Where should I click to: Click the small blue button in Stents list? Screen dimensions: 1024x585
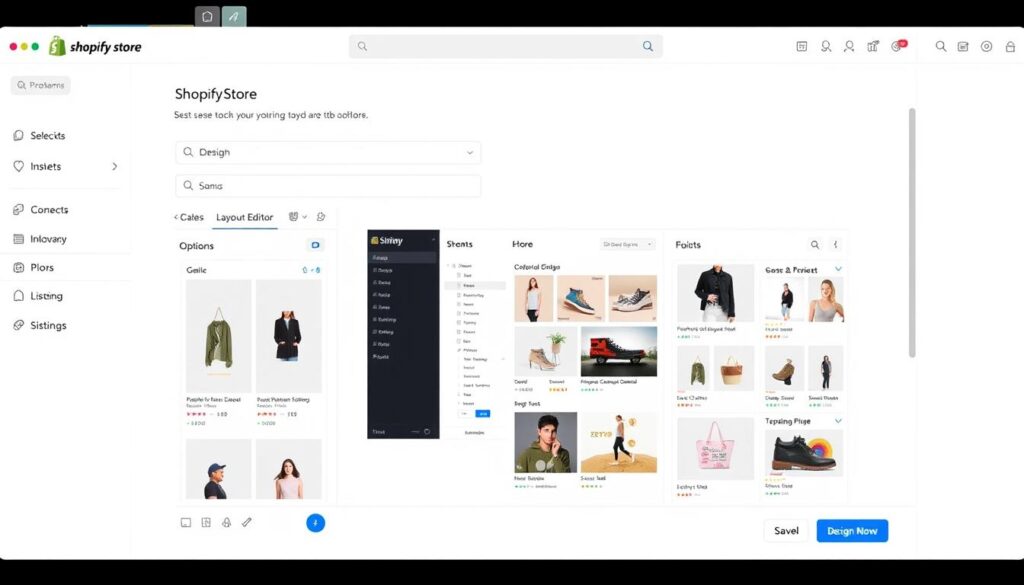coord(483,412)
